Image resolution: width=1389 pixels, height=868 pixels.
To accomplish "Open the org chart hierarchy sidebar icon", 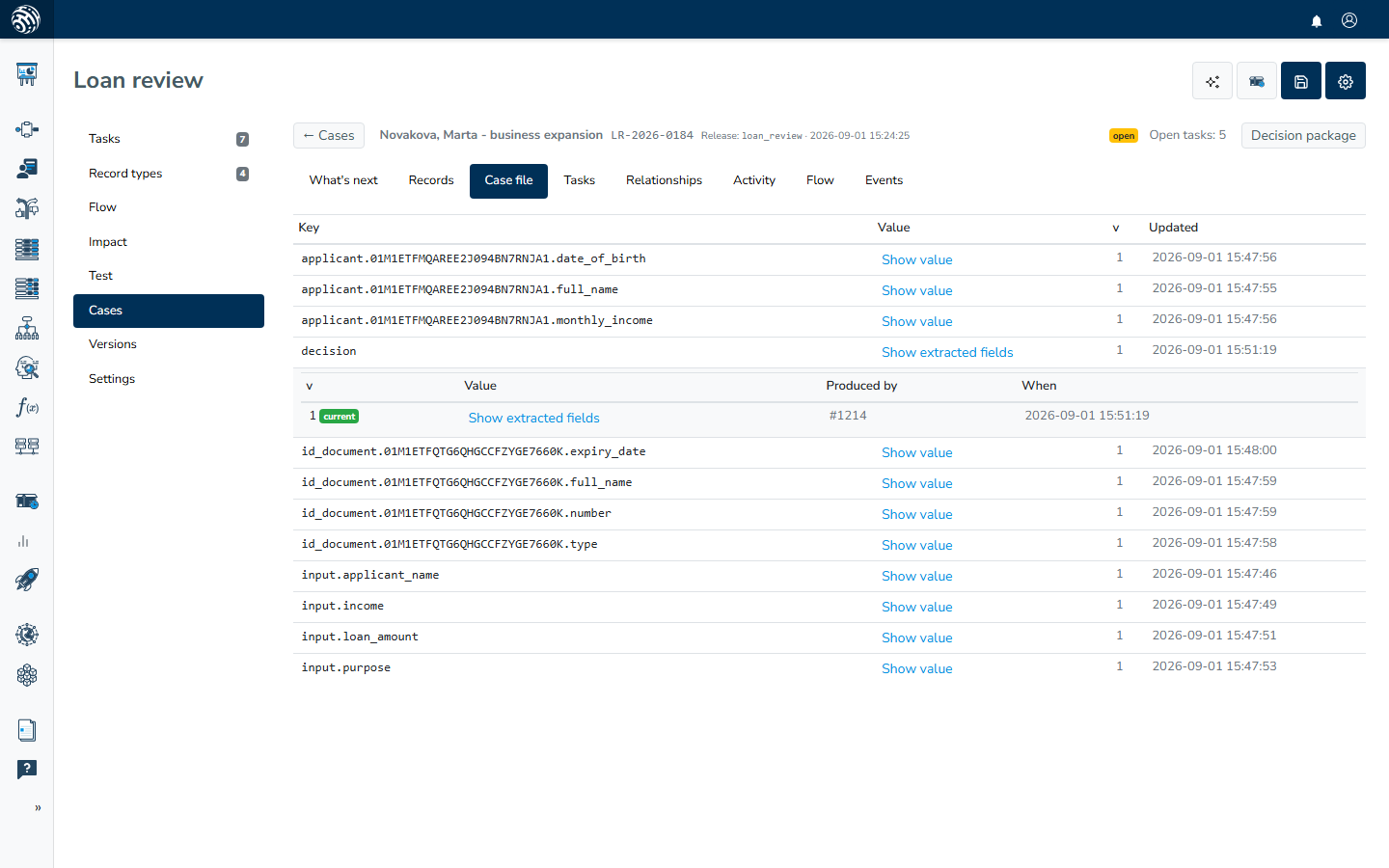I will (x=27, y=328).
